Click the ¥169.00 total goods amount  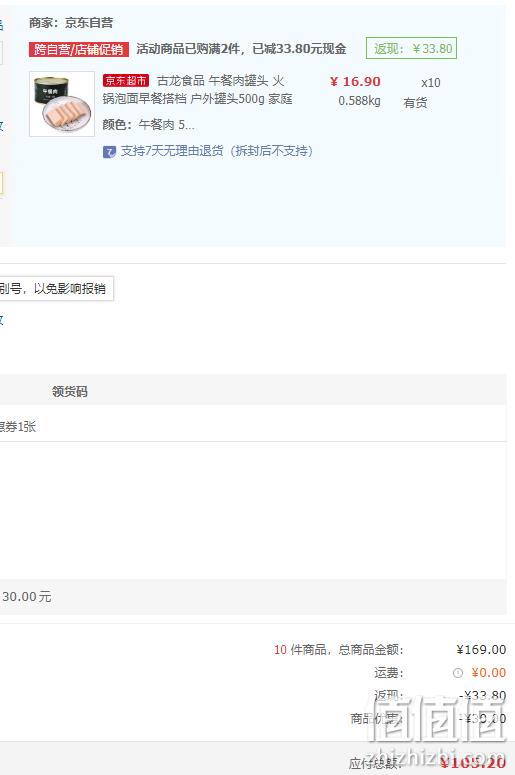point(481,649)
